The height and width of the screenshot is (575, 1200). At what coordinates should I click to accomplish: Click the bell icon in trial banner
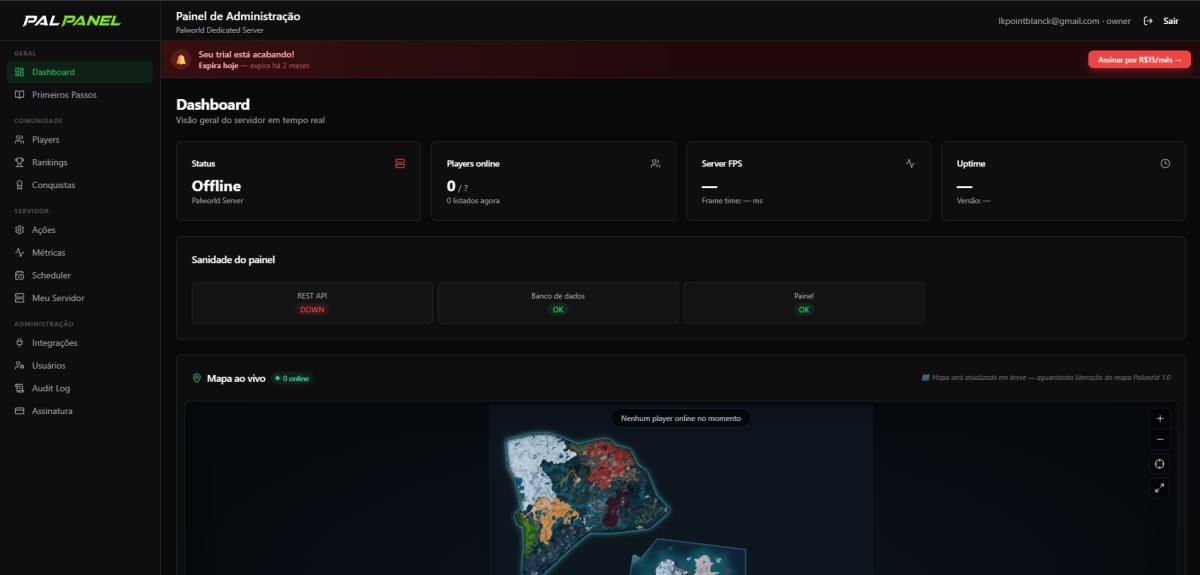click(x=181, y=59)
